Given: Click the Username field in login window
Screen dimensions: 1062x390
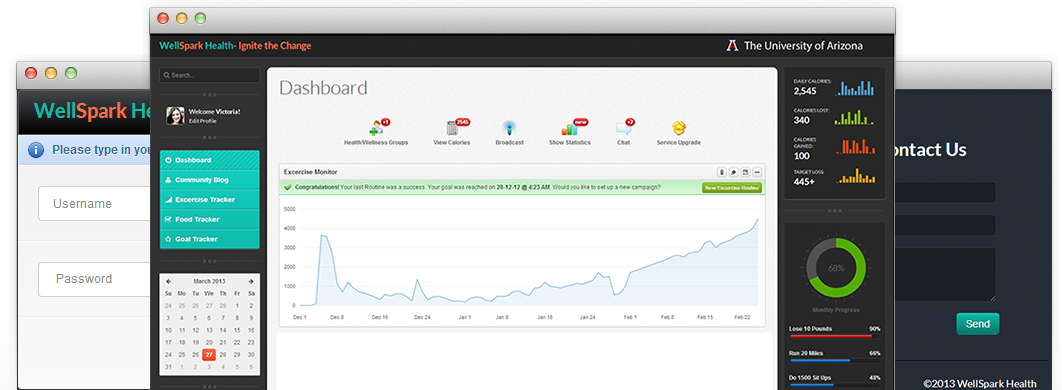Looking at the screenshot, I should point(94,204).
